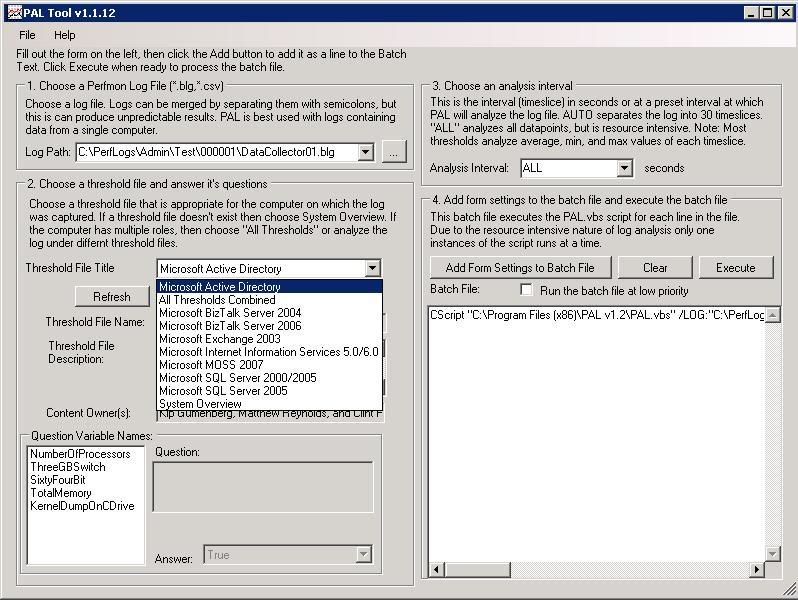The height and width of the screenshot is (600, 798).
Task: Click the Refresh button
Action: coord(112,297)
